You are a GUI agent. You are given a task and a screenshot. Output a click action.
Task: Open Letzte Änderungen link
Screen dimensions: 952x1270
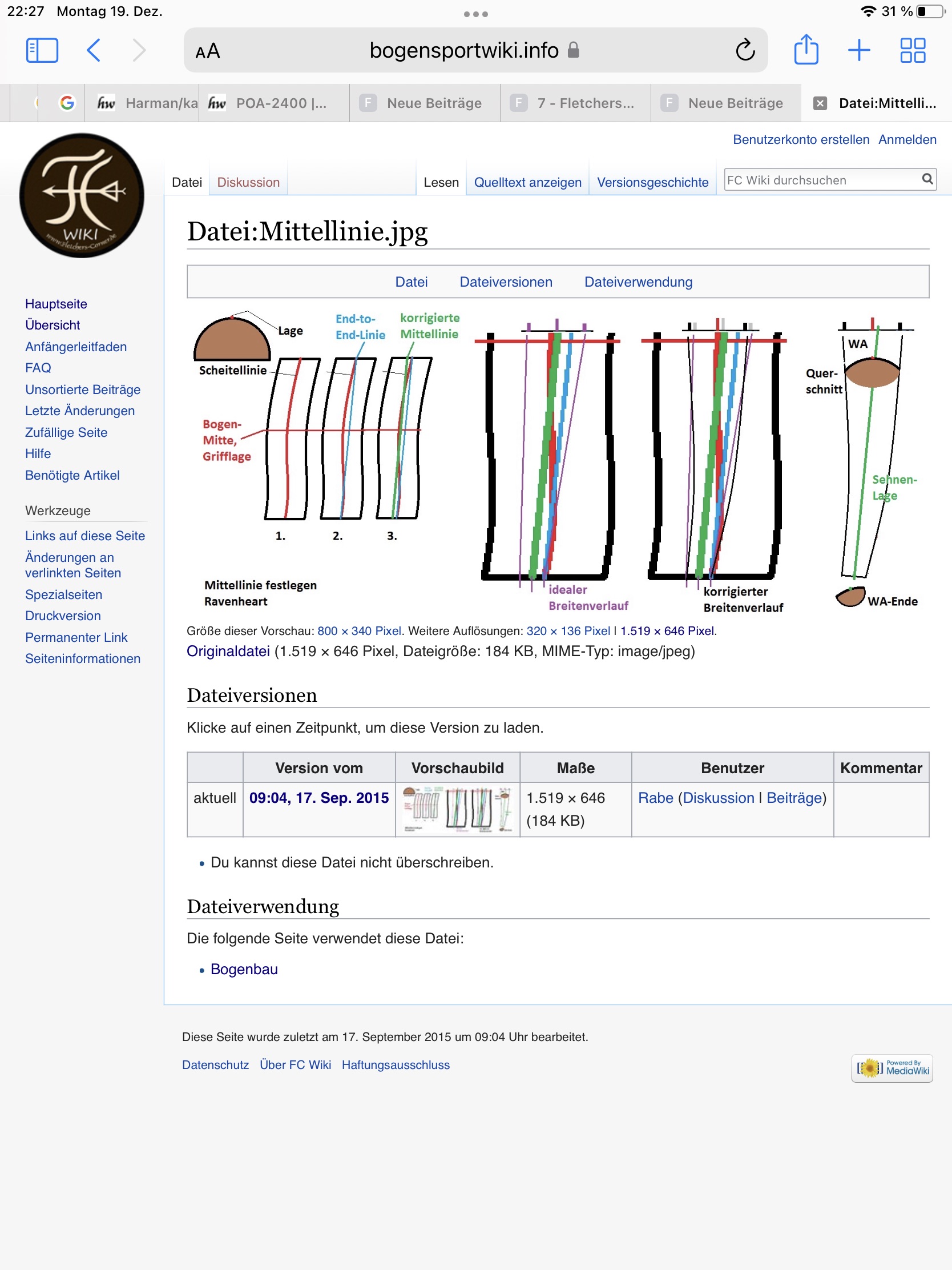[x=80, y=411]
